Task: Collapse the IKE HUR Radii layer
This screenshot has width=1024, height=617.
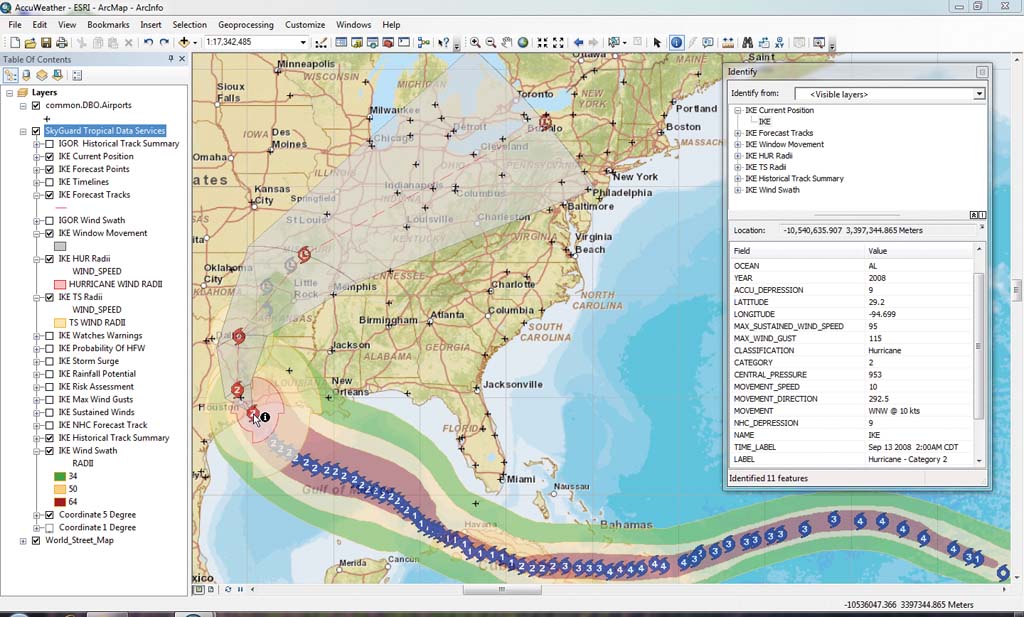Action: pyautogui.click(x=37, y=259)
